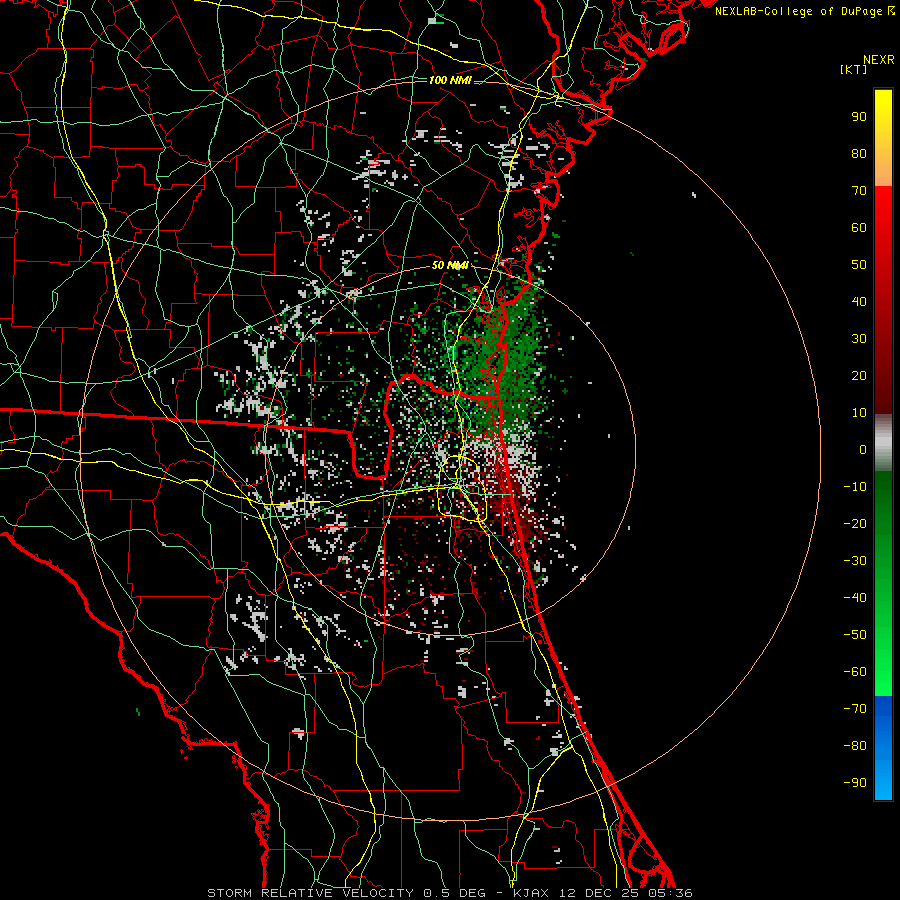This screenshot has height=900, width=900.
Task: Click the -20 knot legend label
Action: pos(855,523)
